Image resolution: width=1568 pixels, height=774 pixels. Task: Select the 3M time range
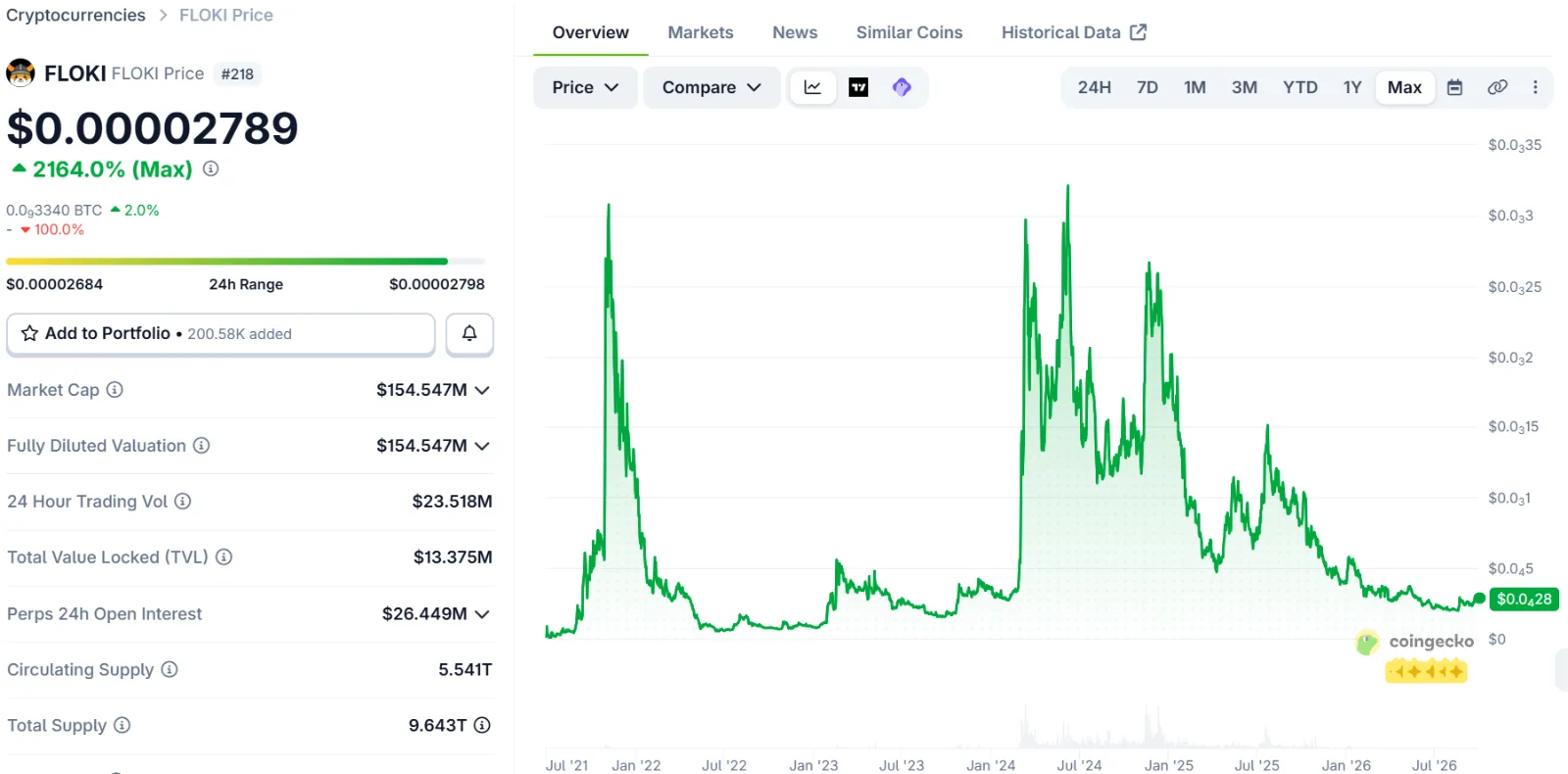click(1245, 87)
